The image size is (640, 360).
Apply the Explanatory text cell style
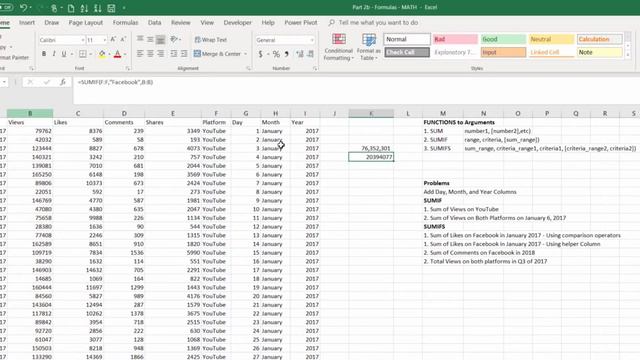455,52
